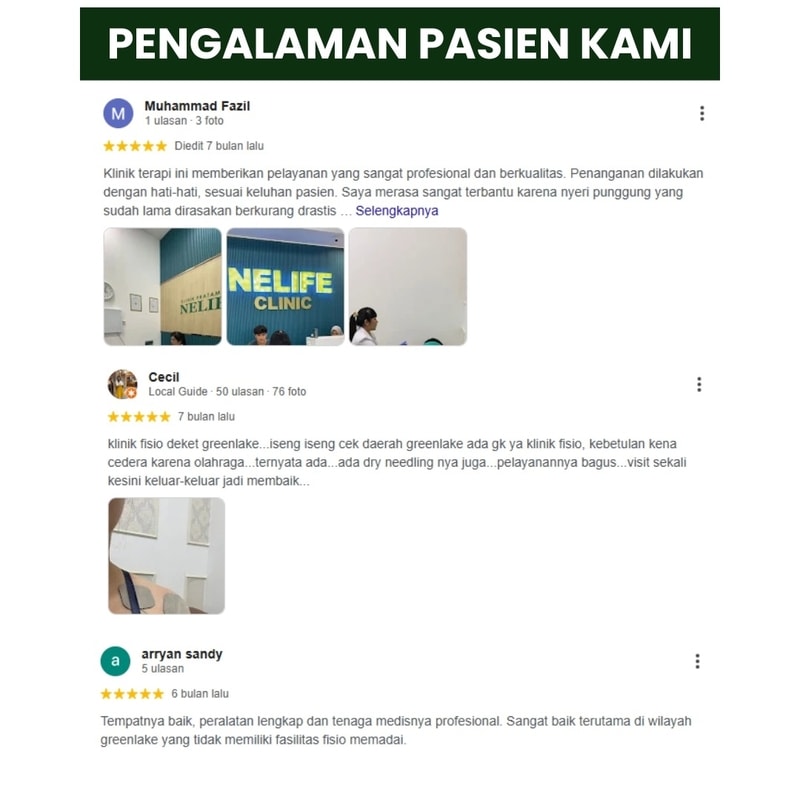
Task: View the photo of the woman in the white room
Action: pos(408,287)
